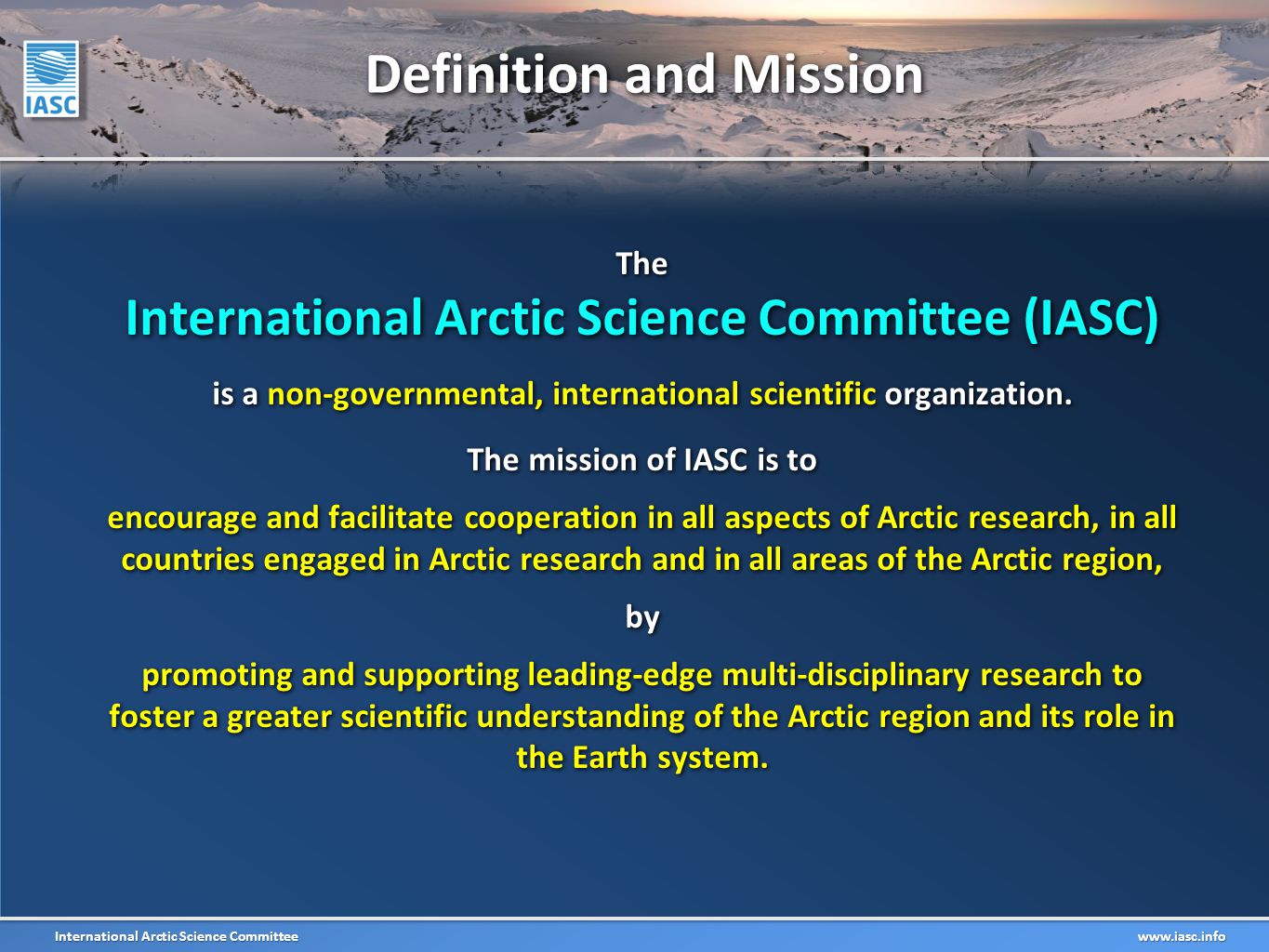Click the standalone word 'by'
This screenshot has width=1269, height=952.
coord(642,617)
